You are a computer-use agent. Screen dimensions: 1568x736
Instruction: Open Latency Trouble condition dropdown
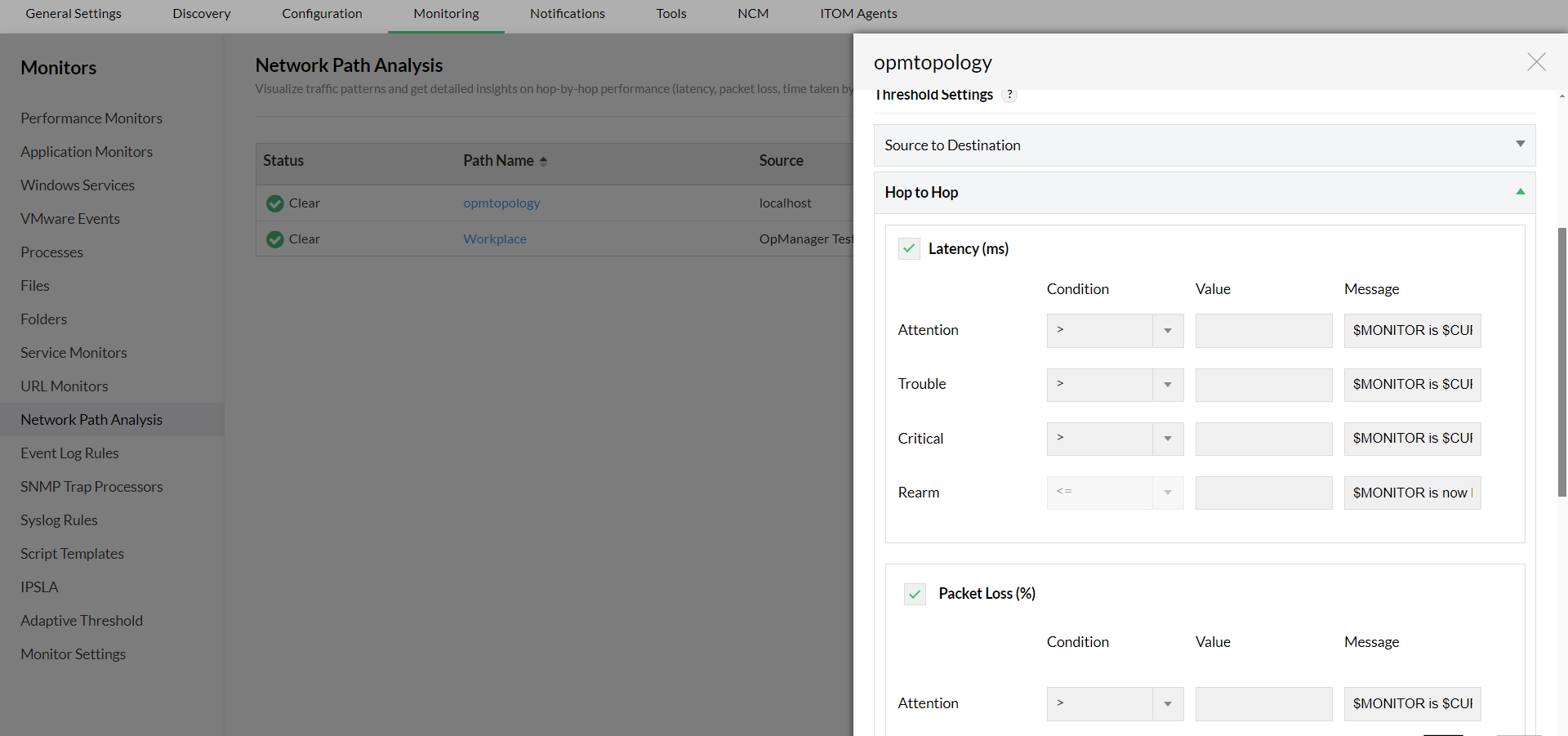click(1167, 385)
